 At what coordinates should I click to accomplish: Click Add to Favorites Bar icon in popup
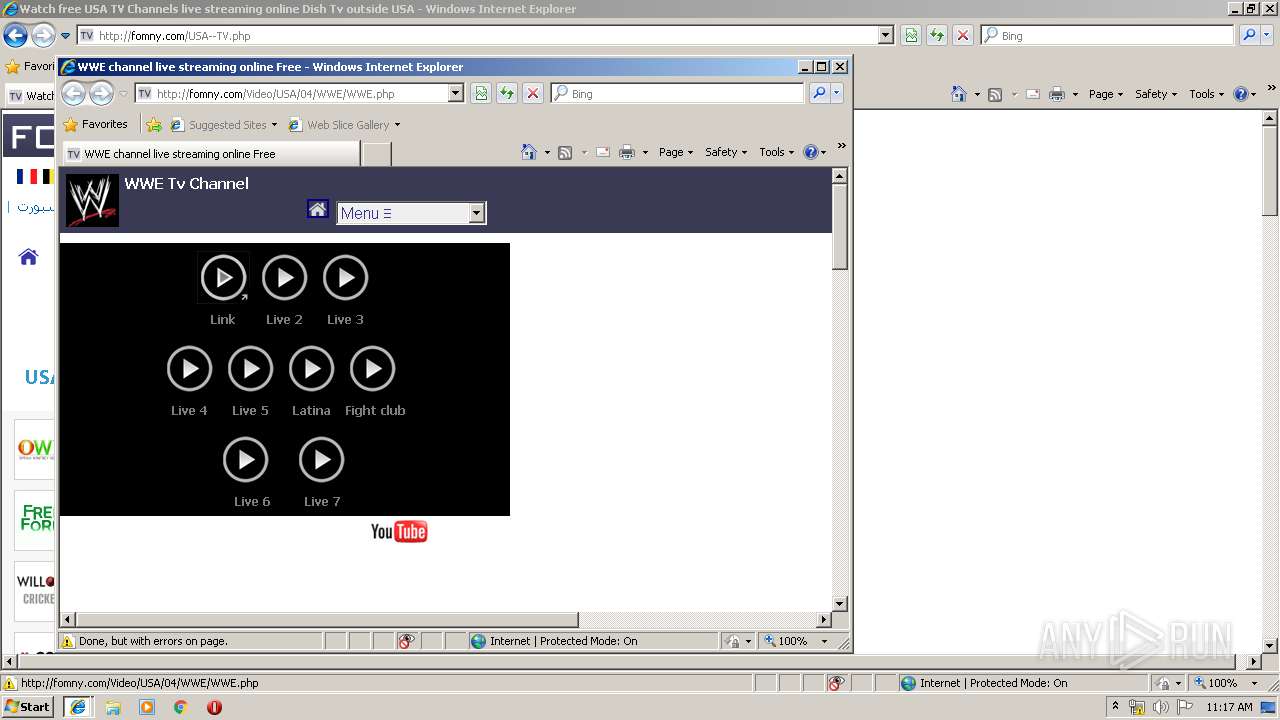(153, 125)
